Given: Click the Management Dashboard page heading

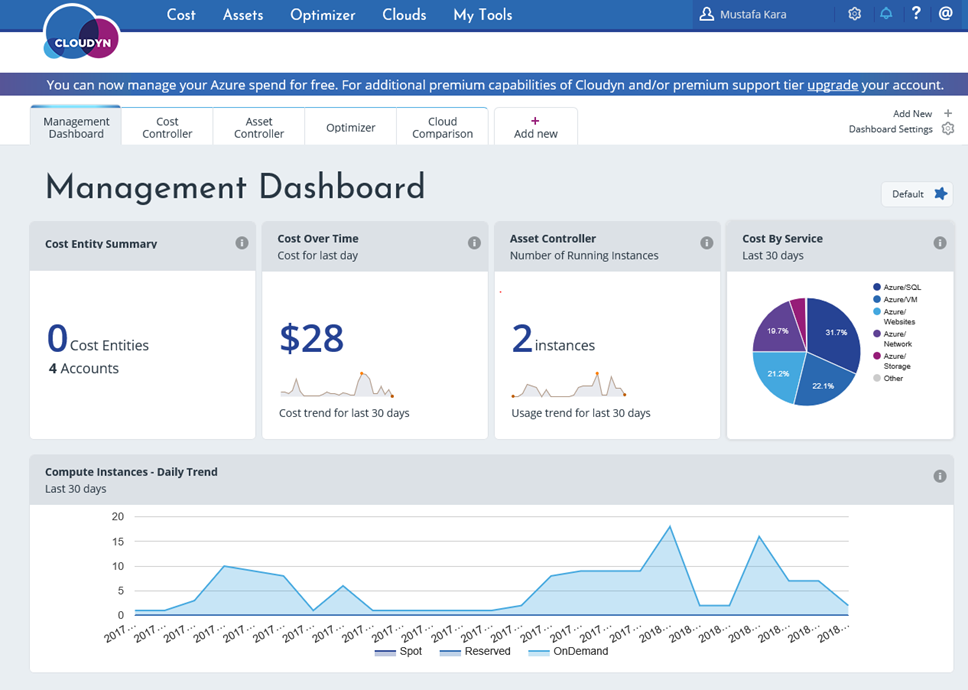Looking at the screenshot, I should 235,187.
